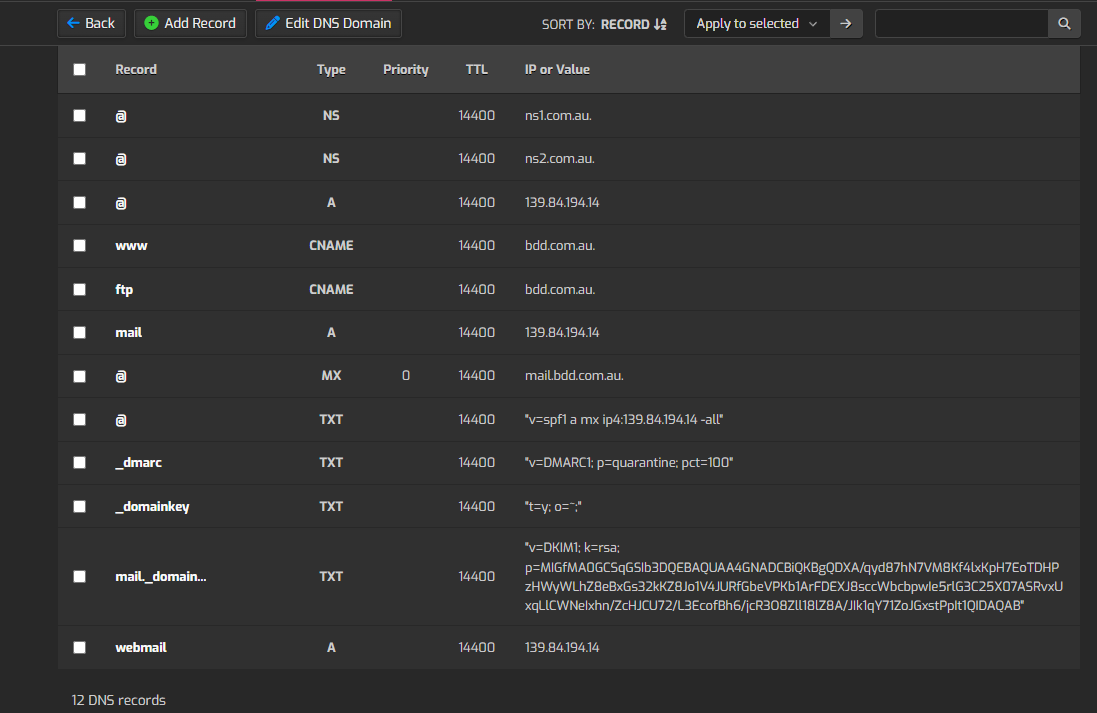Viewport: 1097px width, 713px height.
Task: Open the mail._domainkey DKIM record row
Action: click(x=161, y=576)
